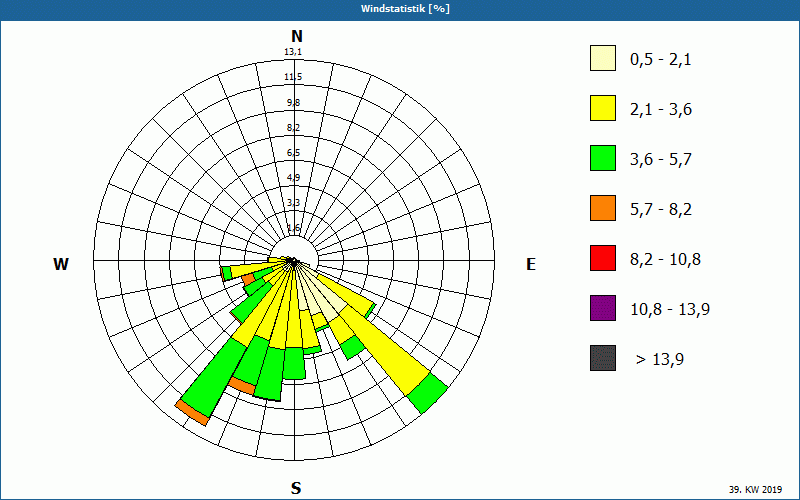
Task: Click the legend label '10,8 - 13,9'
Action: point(670,310)
